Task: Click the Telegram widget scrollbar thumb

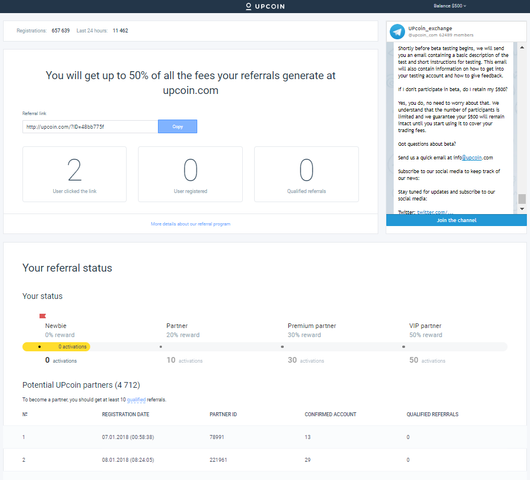Action: 522,198
